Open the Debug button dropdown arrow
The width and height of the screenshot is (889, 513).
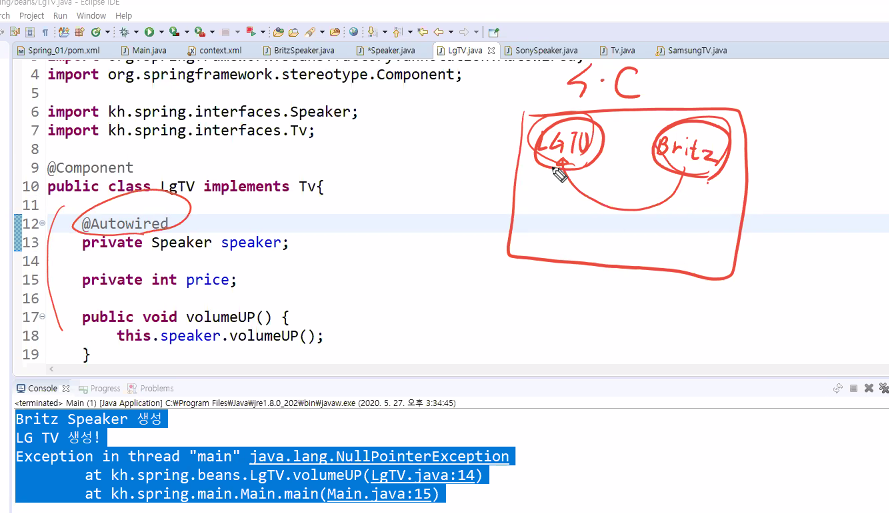pyautogui.click(x=136, y=32)
